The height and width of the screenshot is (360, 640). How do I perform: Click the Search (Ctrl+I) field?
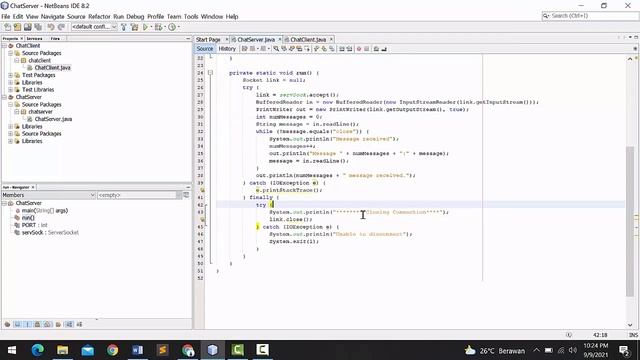click(590, 16)
